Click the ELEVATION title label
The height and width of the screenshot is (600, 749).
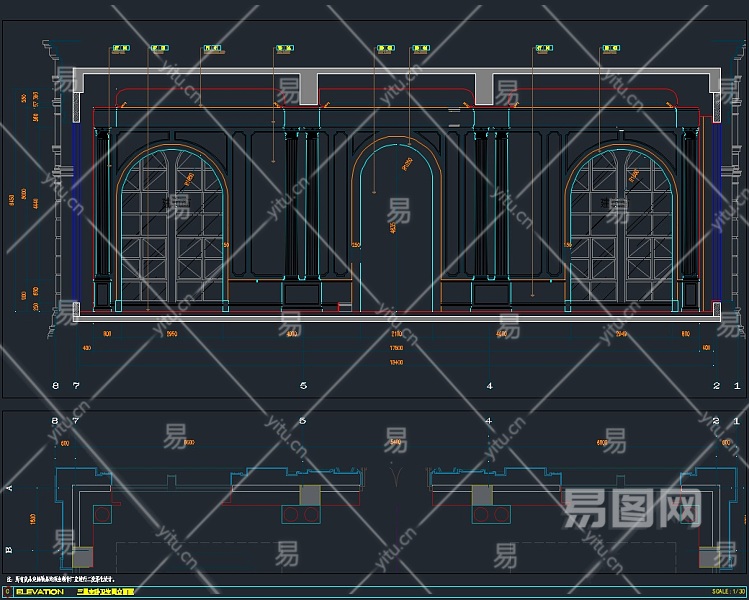tap(40, 592)
